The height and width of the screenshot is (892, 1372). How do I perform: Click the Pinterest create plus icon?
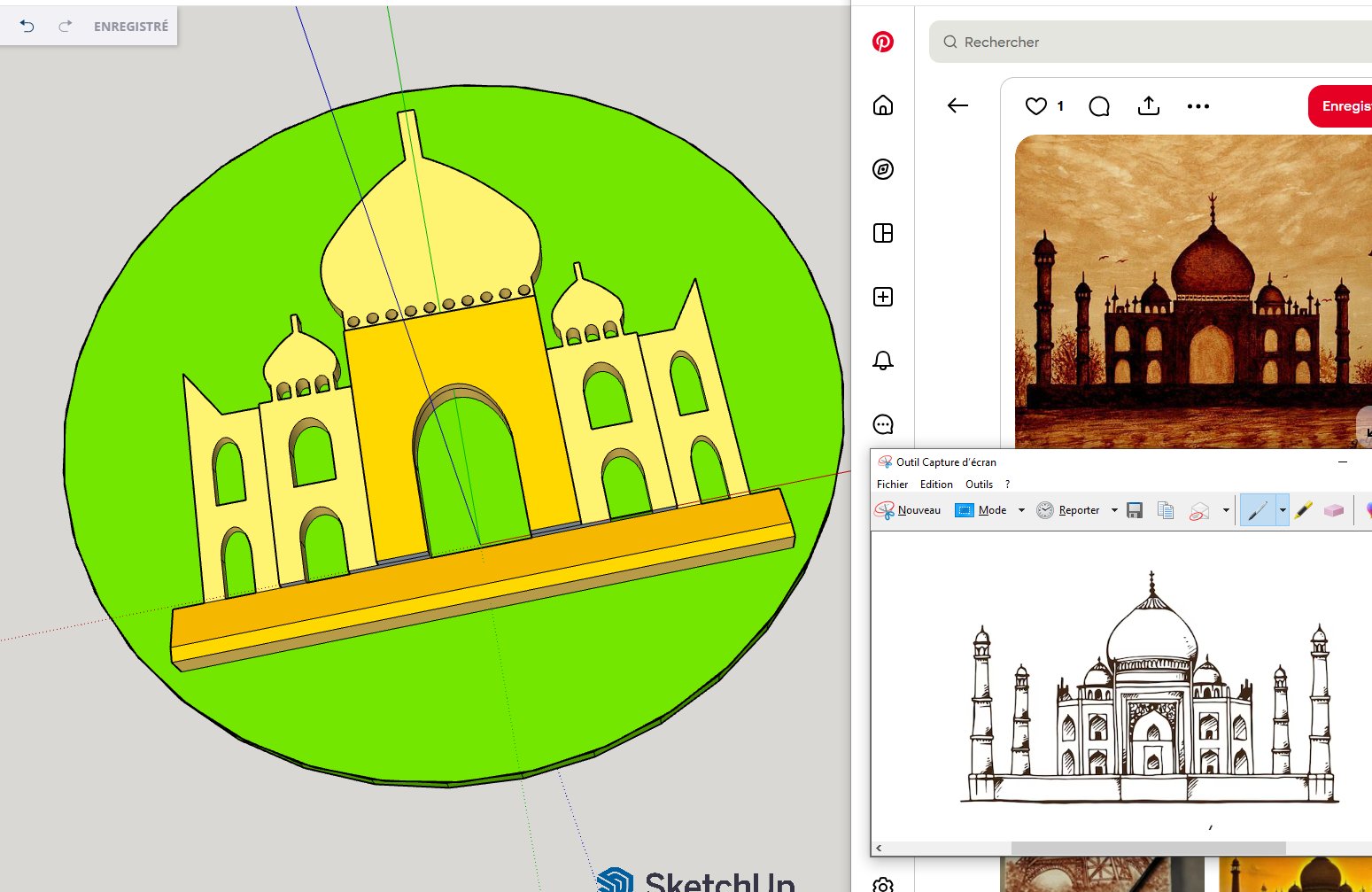(882, 297)
